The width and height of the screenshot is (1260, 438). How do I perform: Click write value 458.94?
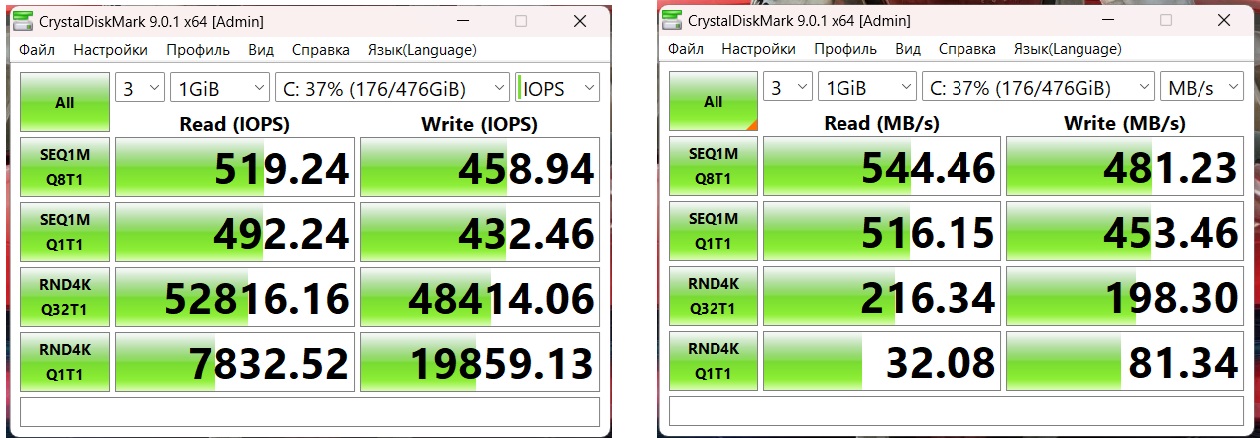point(480,167)
